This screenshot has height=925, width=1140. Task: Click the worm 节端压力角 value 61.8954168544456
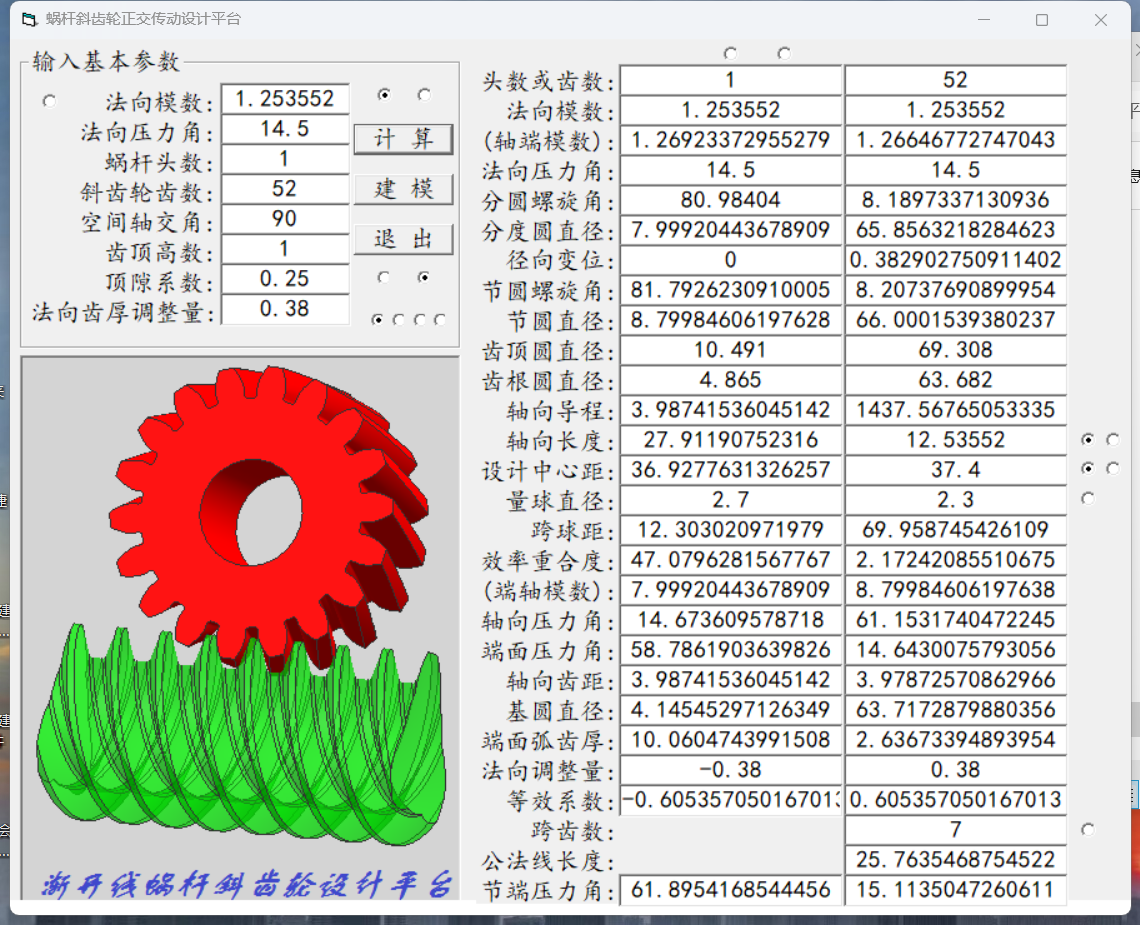731,890
